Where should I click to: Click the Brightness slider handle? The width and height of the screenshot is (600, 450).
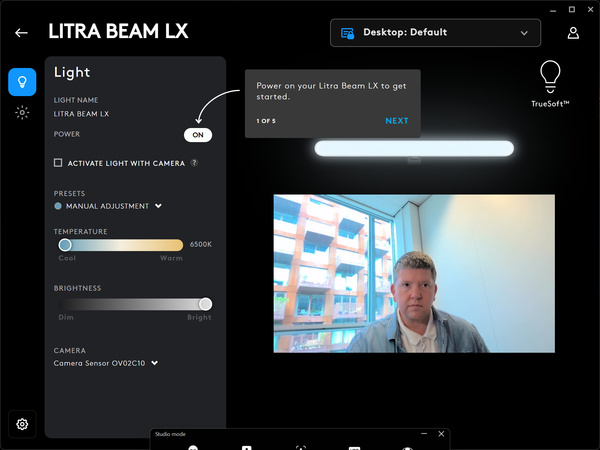(205, 304)
